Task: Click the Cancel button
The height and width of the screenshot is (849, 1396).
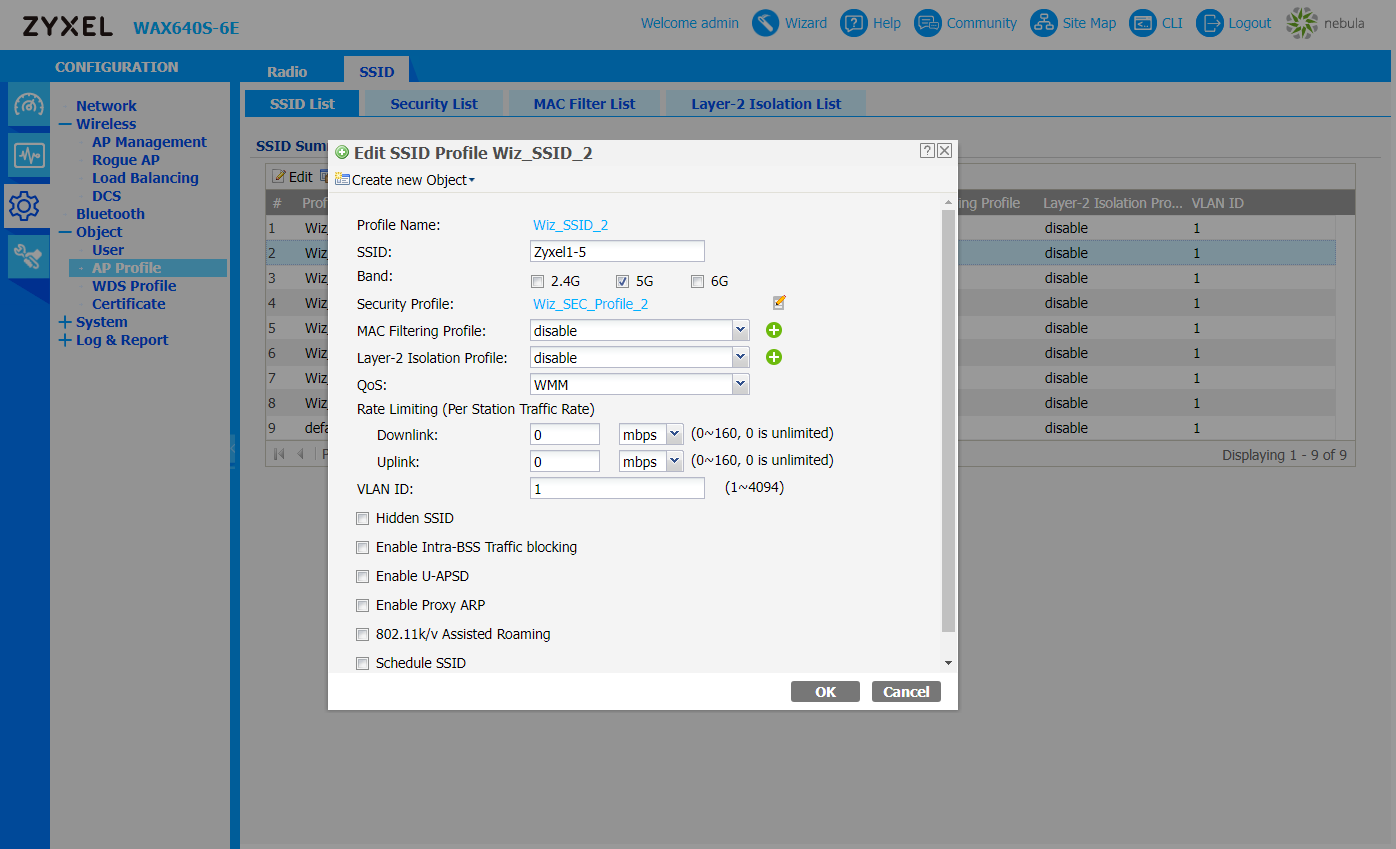Action: tap(906, 692)
